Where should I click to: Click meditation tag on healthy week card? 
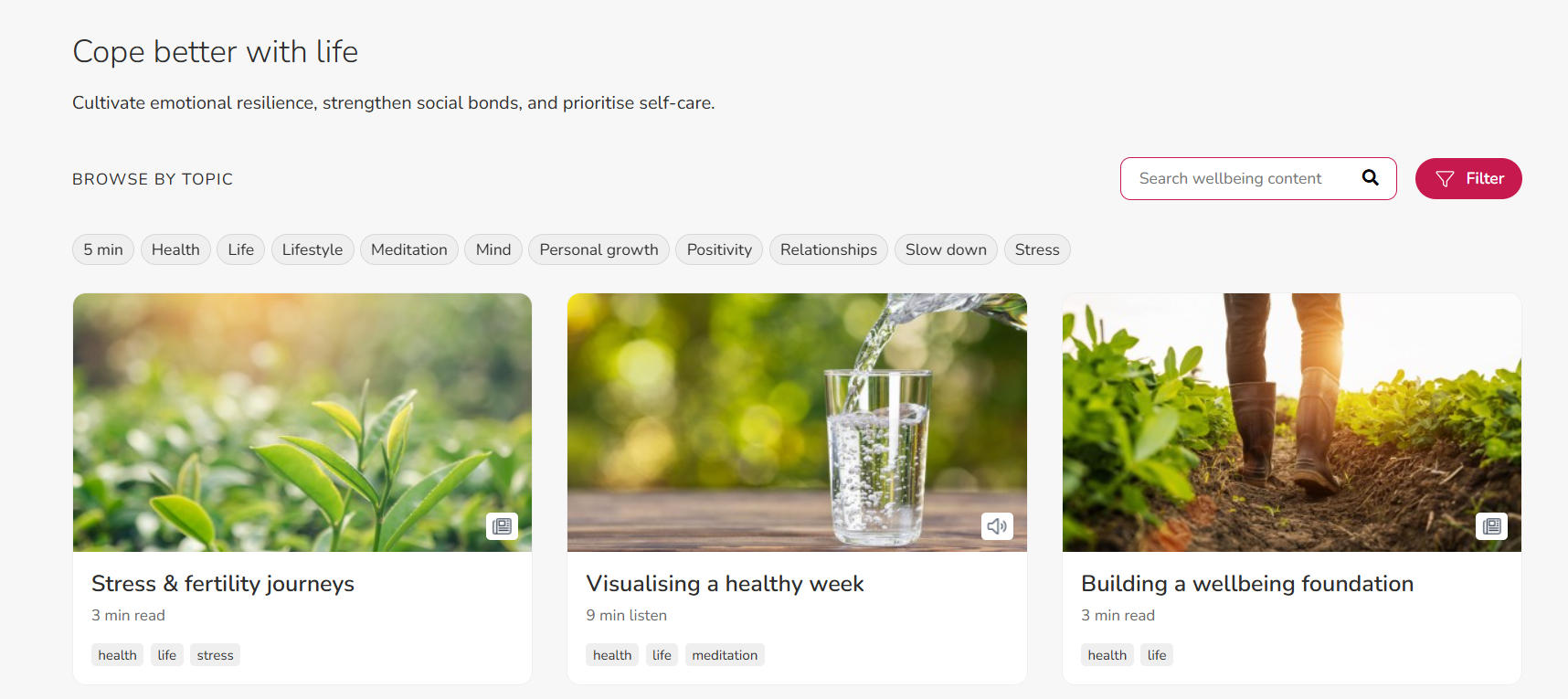coord(725,655)
